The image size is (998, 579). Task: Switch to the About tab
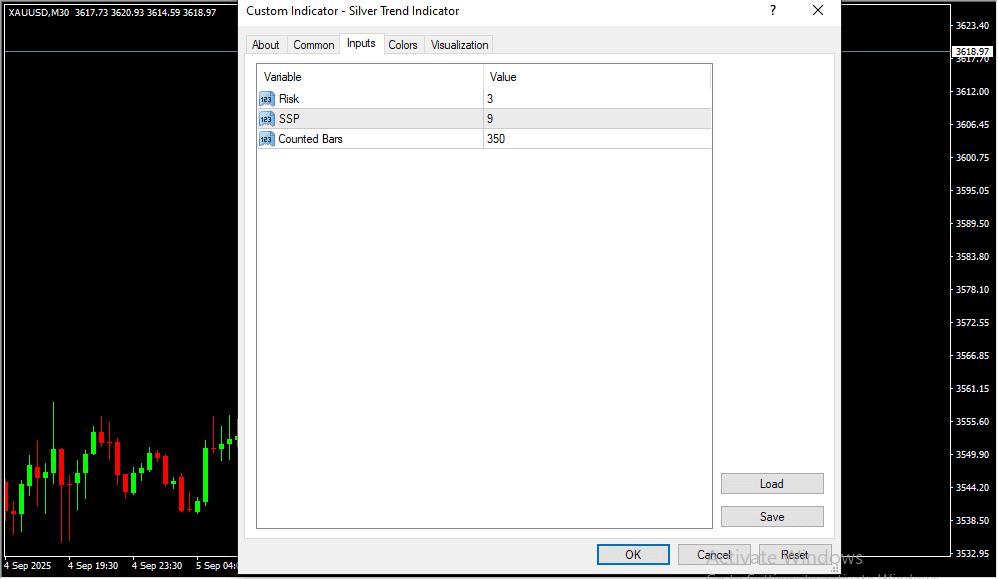tap(266, 45)
